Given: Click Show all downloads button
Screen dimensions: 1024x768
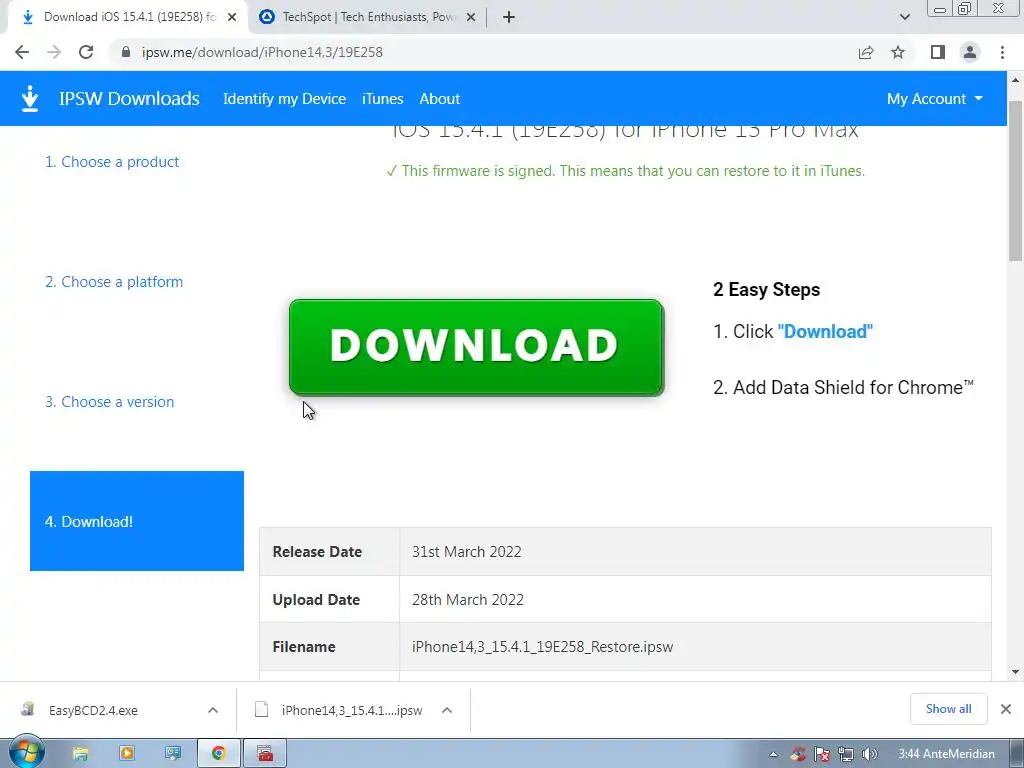Looking at the screenshot, I should click(x=948, y=709).
